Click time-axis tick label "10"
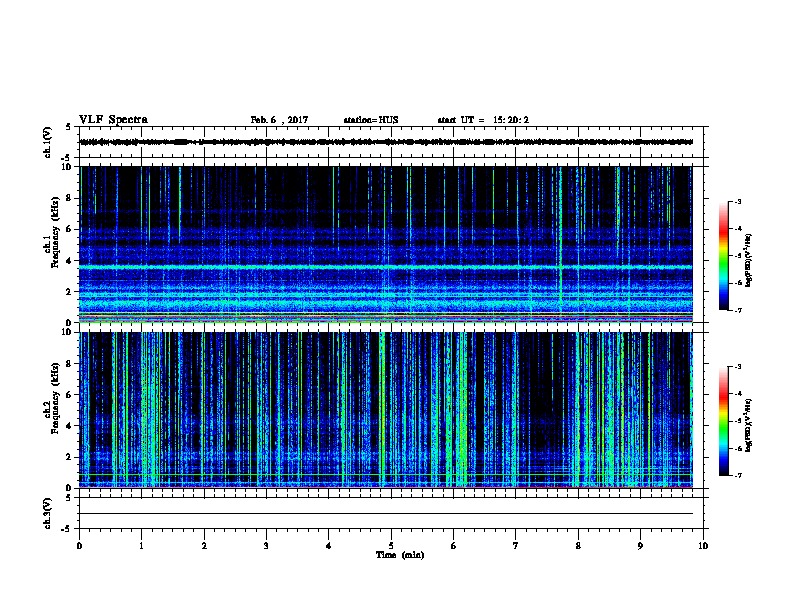 pyautogui.click(x=703, y=546)
